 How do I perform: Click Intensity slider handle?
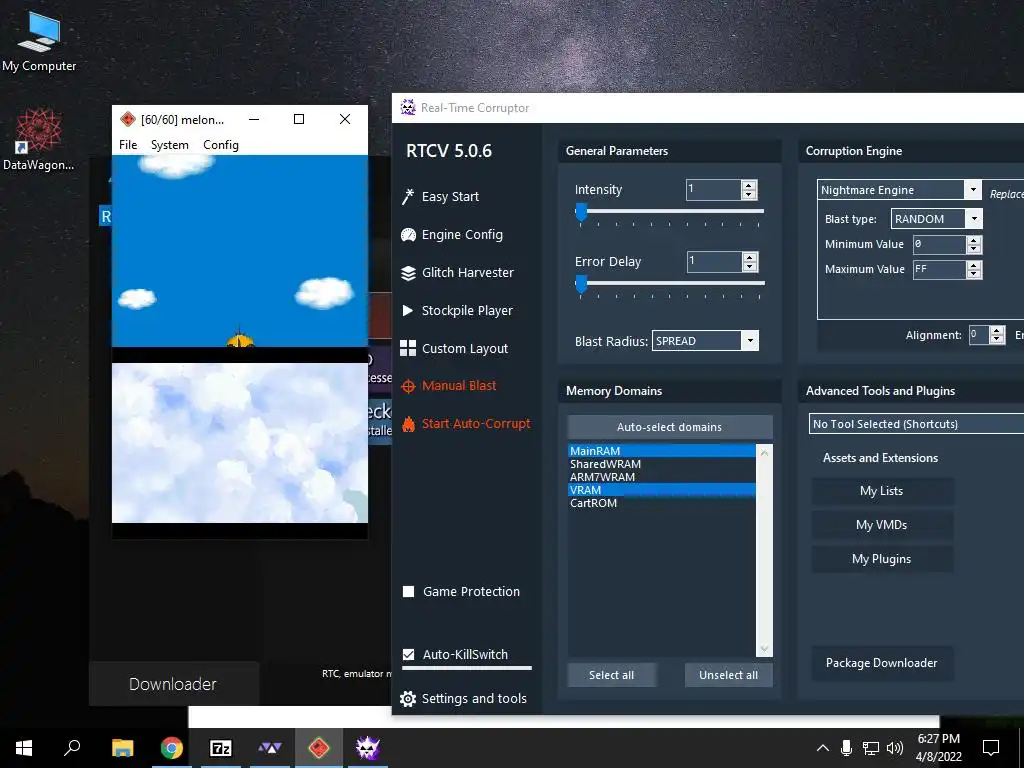tap(581, 212)
